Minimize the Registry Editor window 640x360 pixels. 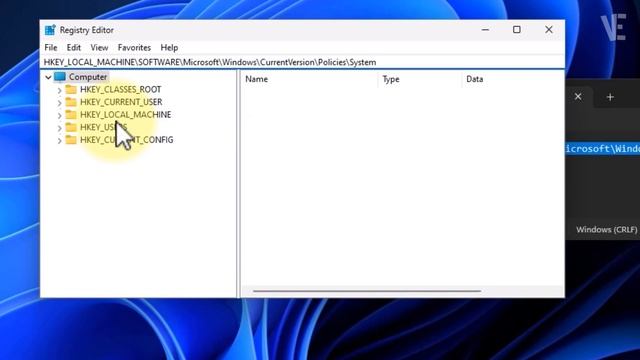coord(485,30)
